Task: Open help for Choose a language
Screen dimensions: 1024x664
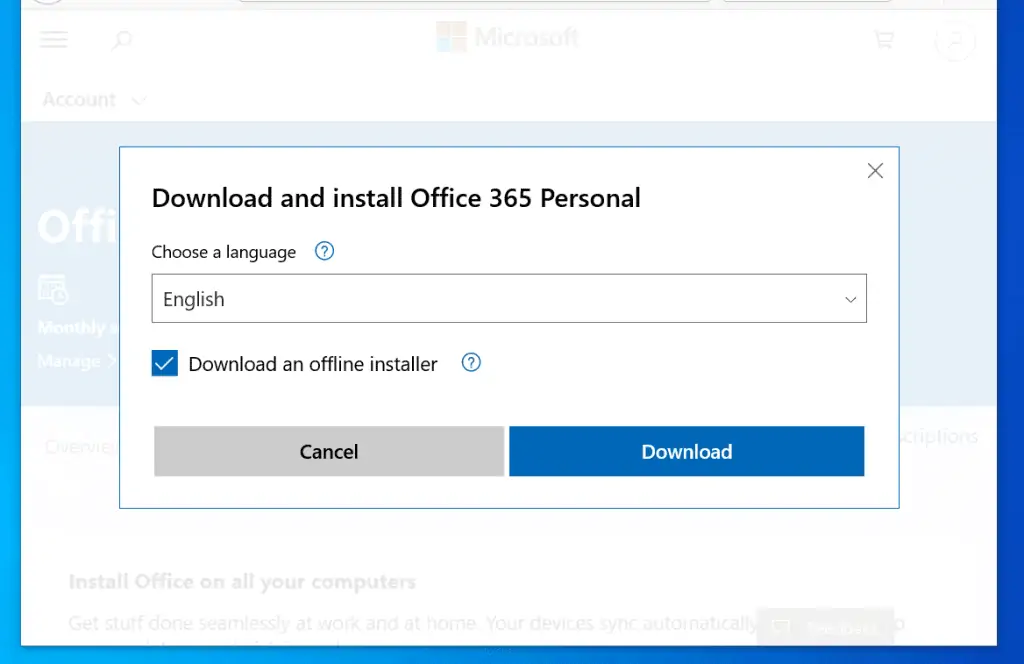Action: coord(323,251)
